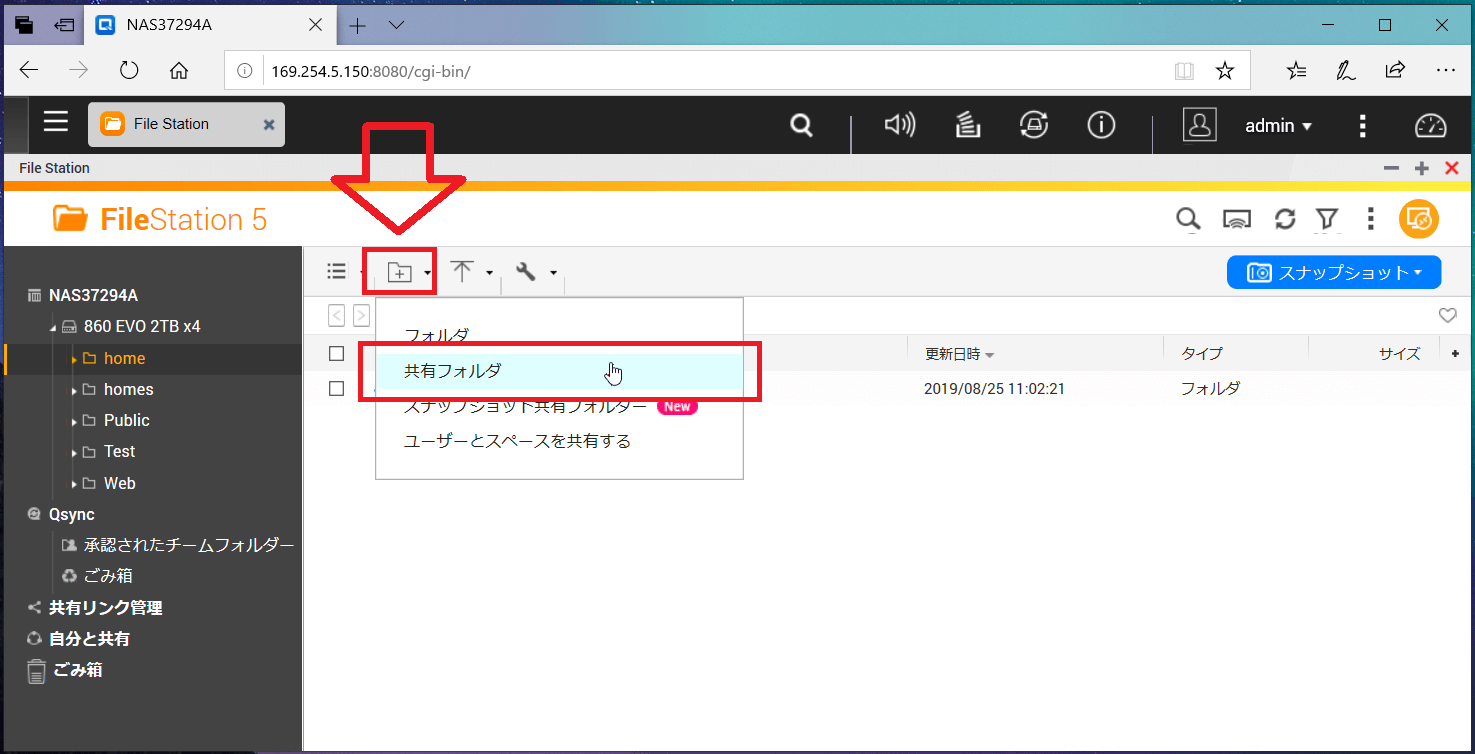The width and height of the screenshot is (1475, 754).
Task: Click the dashboard gauge icon
Action: (x=1430, y=126)
